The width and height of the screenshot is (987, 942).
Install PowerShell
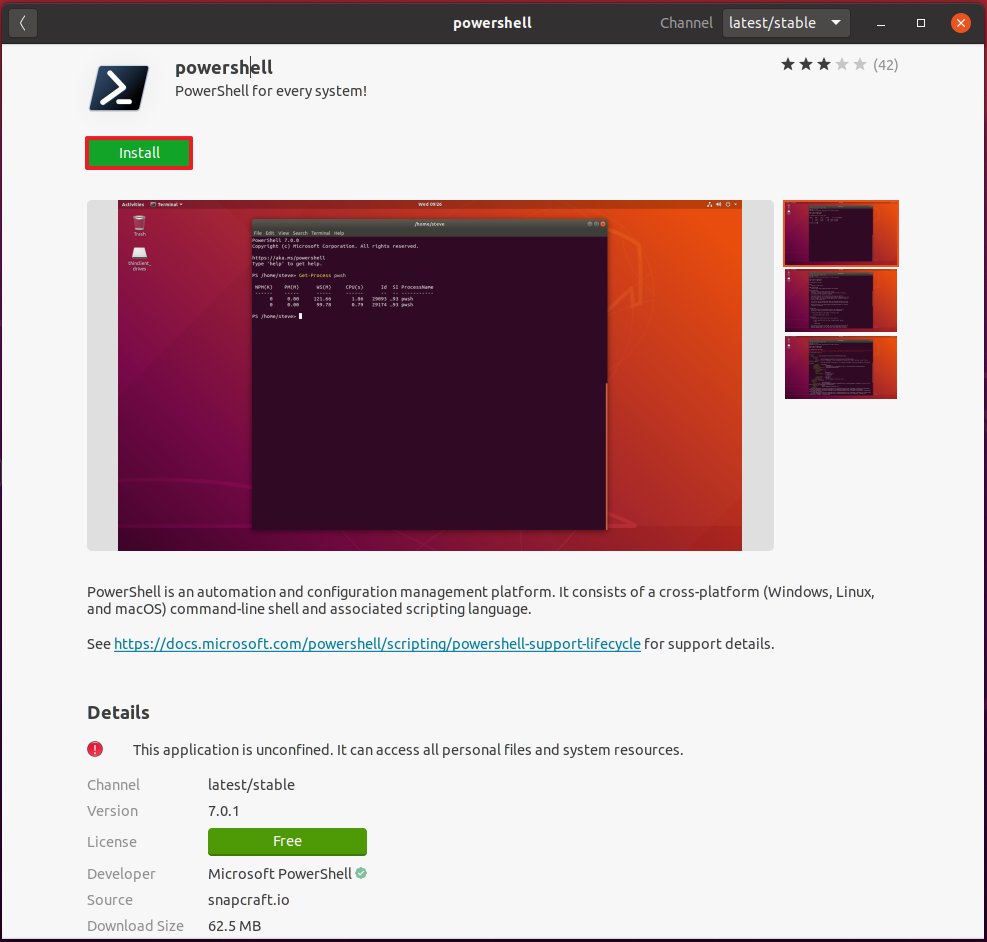click(x=138, y=152)
